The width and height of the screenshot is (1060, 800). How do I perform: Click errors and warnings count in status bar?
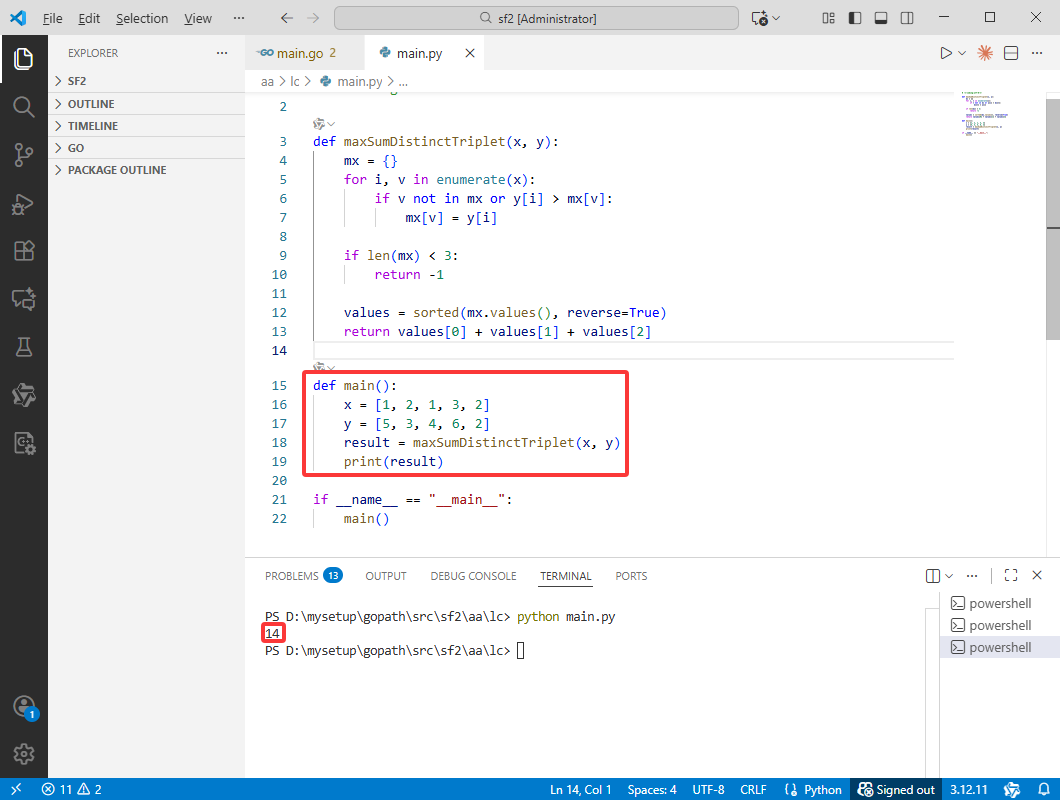[72, 789]
